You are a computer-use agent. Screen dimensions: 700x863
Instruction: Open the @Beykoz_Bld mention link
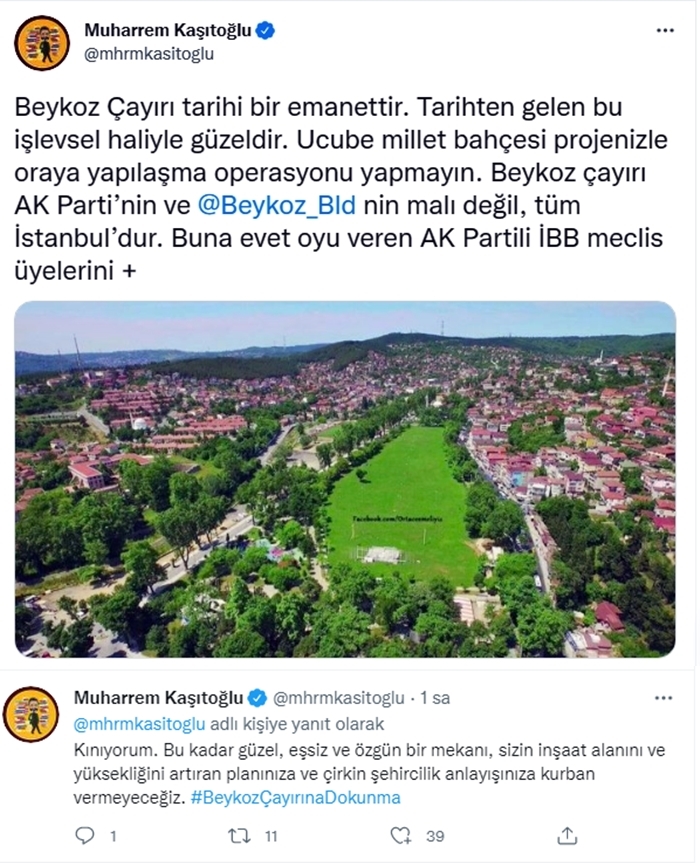click(276, 205)
